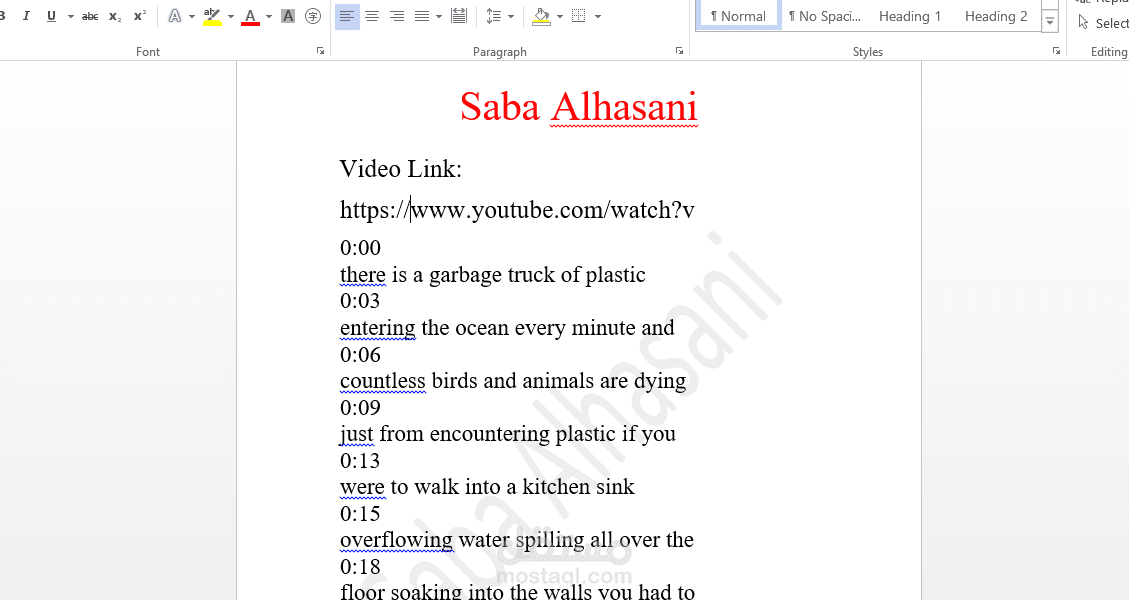Viewport: 1129px width, 600px height.
Task: Open the Styles pane launcher
Action: click(1056, 51)
